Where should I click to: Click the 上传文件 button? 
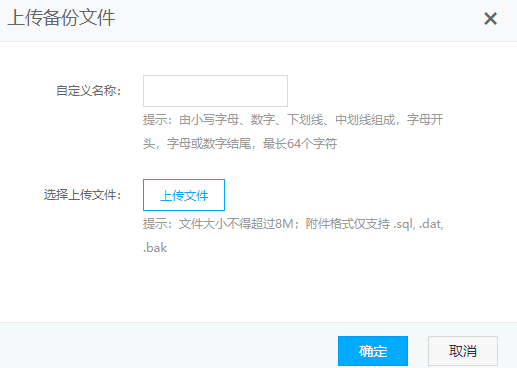point(184,195)
